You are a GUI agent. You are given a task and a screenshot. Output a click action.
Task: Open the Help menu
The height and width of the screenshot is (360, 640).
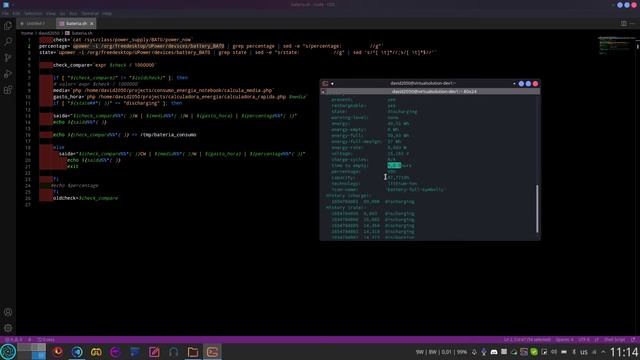click(x=107, y=13)
